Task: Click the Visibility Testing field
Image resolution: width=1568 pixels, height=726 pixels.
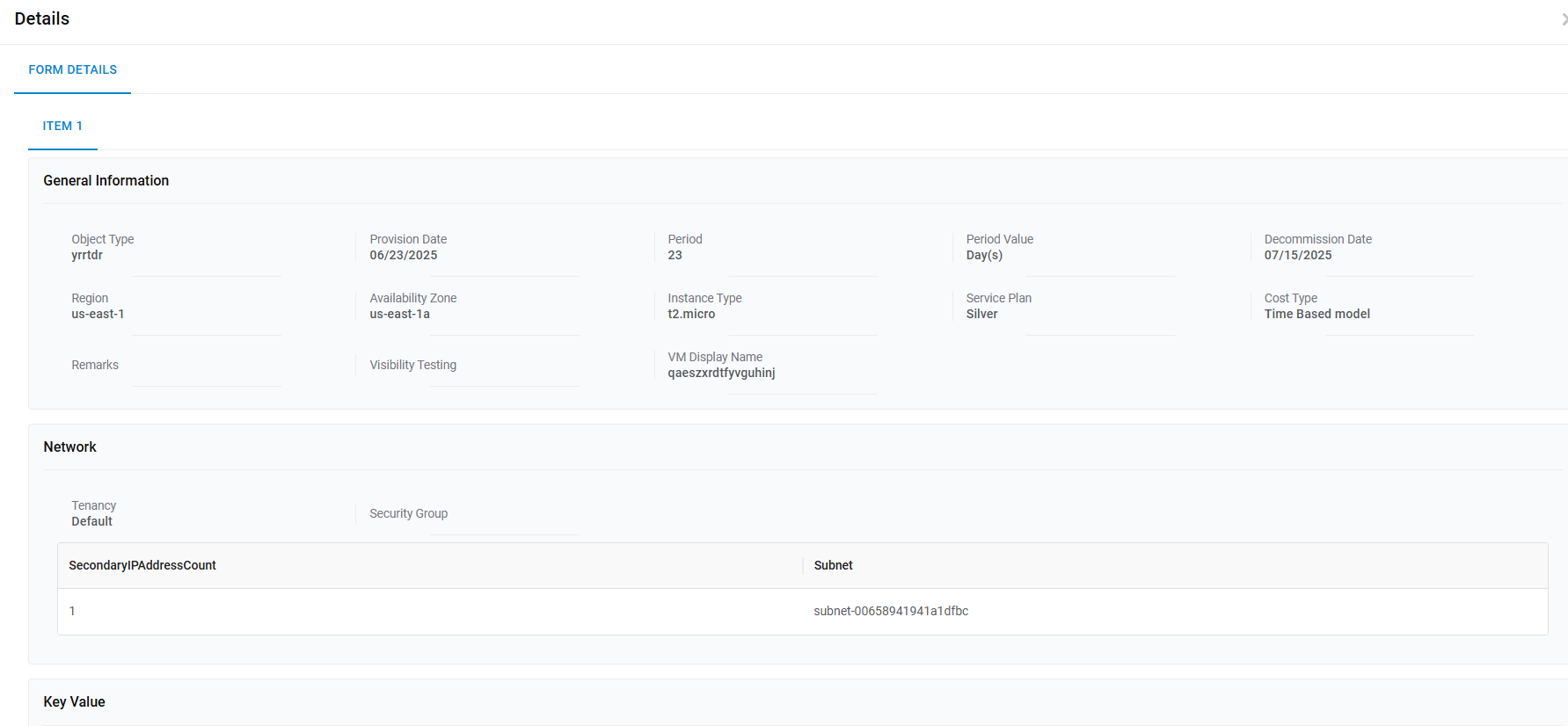Action: [413, 366]
